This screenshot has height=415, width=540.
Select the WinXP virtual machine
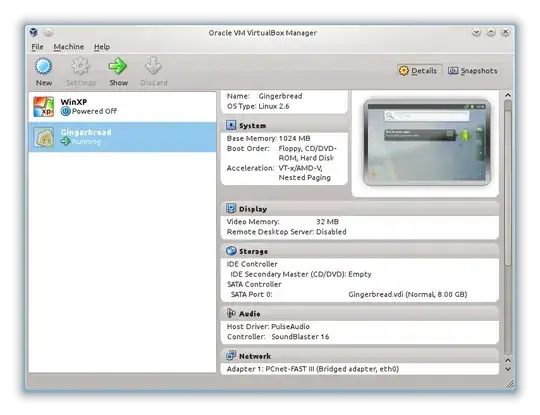tap(122, 106)
